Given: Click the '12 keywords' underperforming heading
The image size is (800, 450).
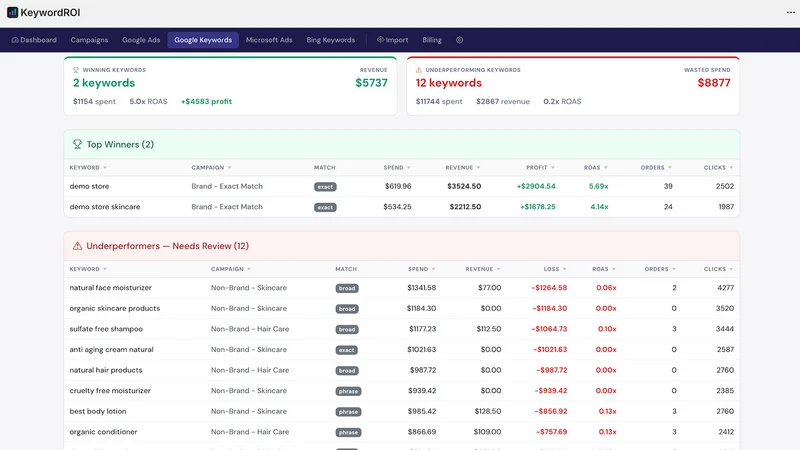Looking at the screenshot, I should point(448,83).
